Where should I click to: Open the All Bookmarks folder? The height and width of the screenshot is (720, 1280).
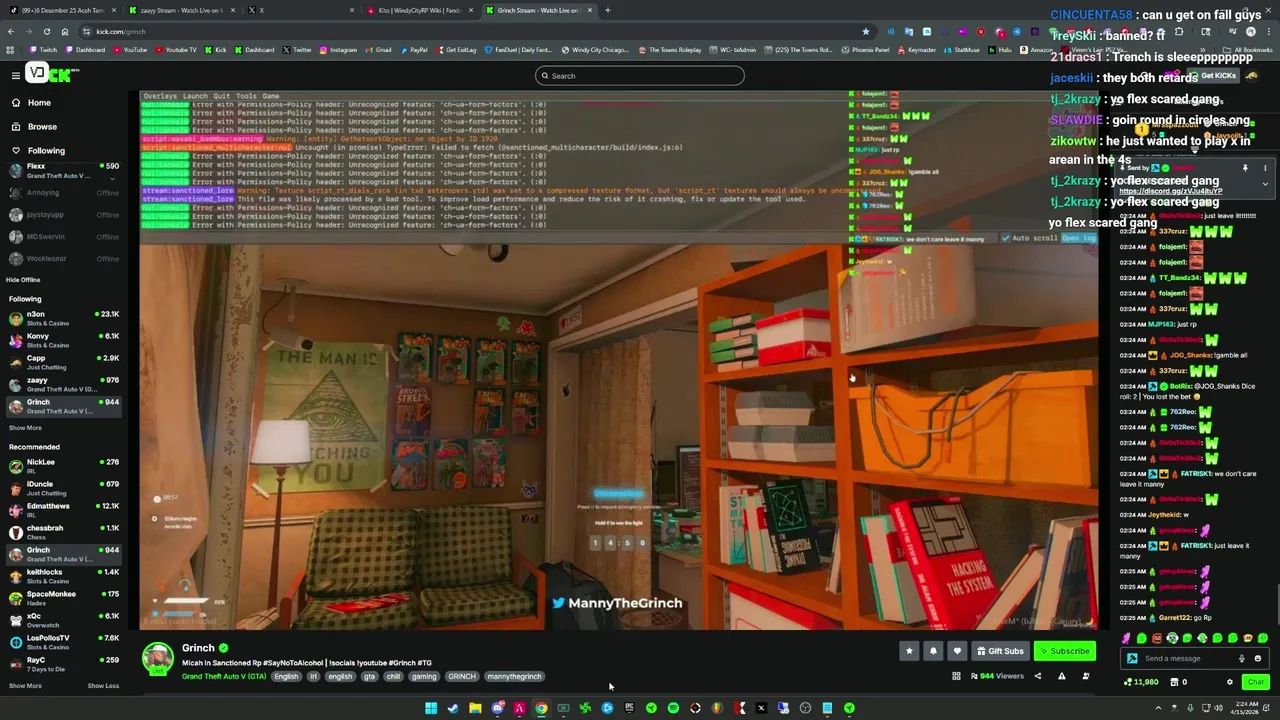point(1248,50)
